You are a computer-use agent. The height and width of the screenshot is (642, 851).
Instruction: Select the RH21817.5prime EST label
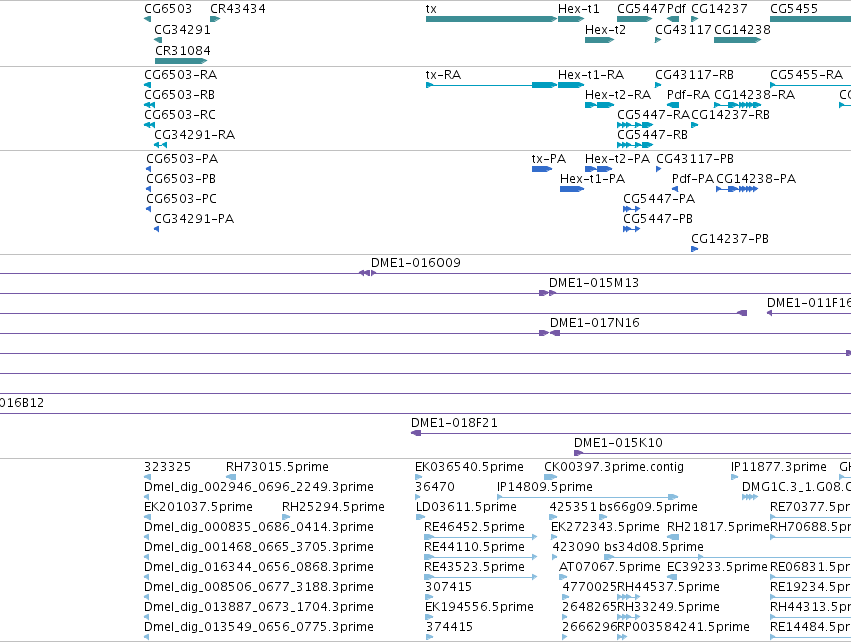click(x=718, y=527)
